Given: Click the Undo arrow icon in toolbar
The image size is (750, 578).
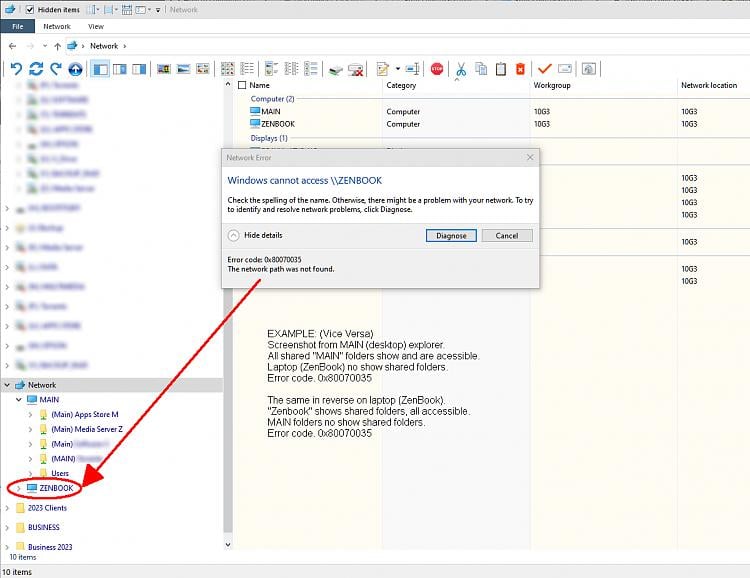Looking at the screenshot, I should tap(16, 69).
